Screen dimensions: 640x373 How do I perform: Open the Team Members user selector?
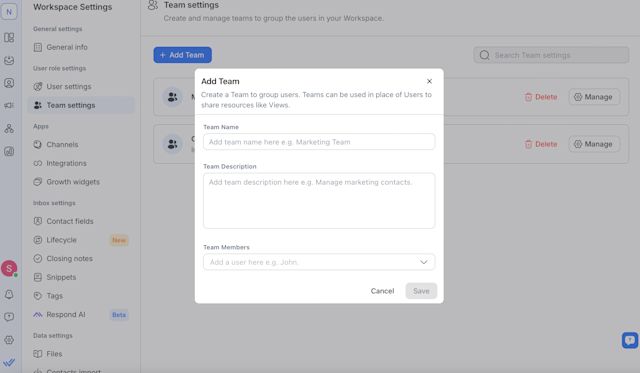tap(319, 262)
